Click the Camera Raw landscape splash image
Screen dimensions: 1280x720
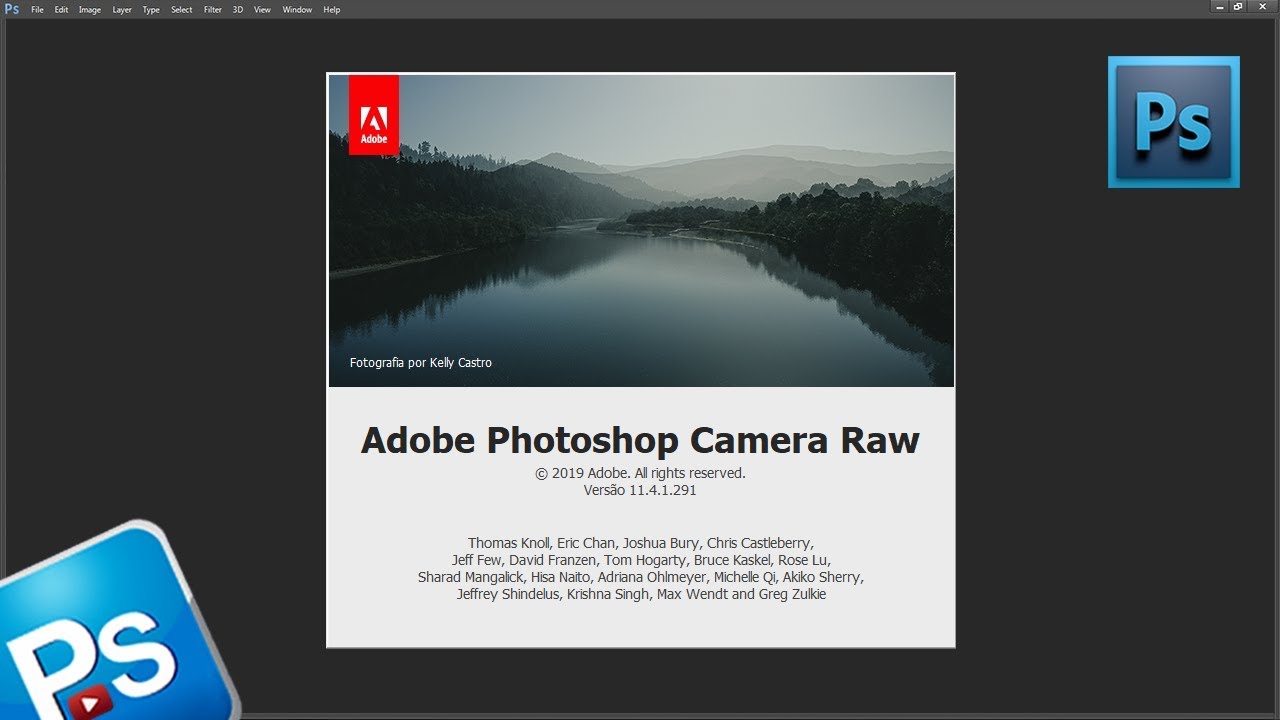click(641, 230)
